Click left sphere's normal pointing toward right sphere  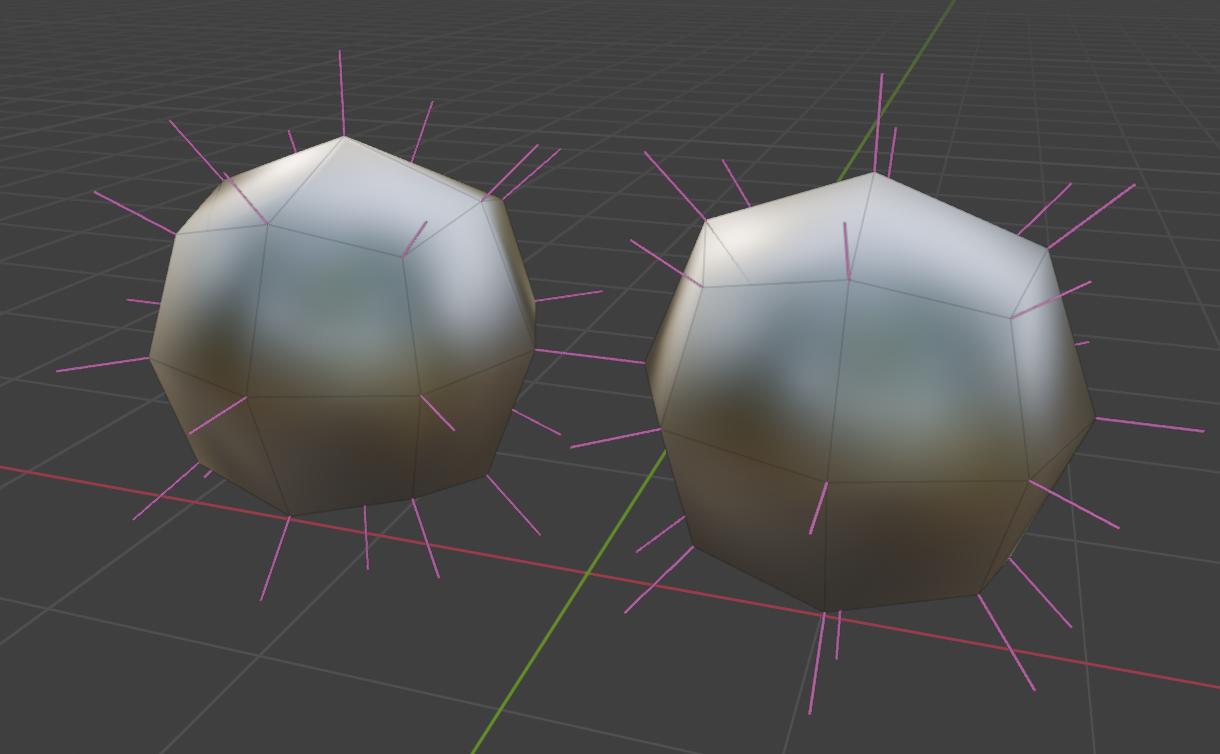pyautogui.click(x=590, y=356)
